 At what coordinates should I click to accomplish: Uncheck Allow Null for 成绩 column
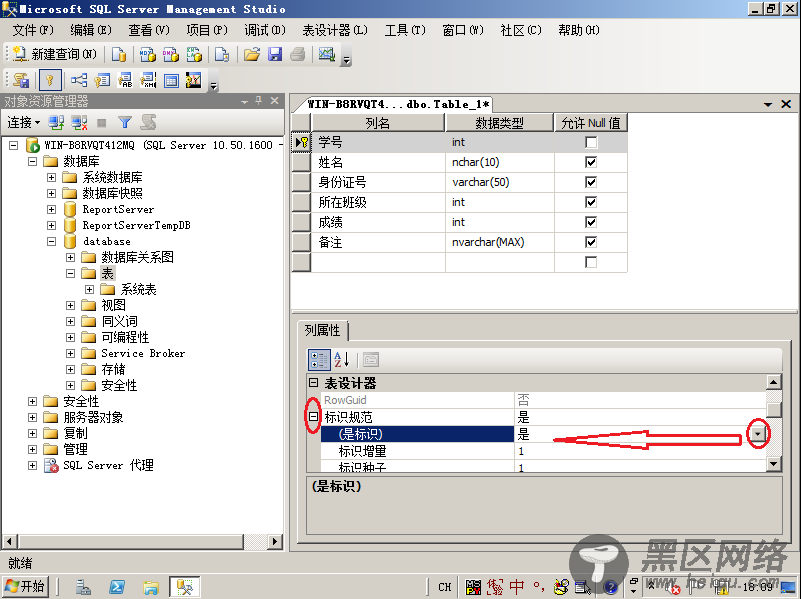(x=591, y=222)
